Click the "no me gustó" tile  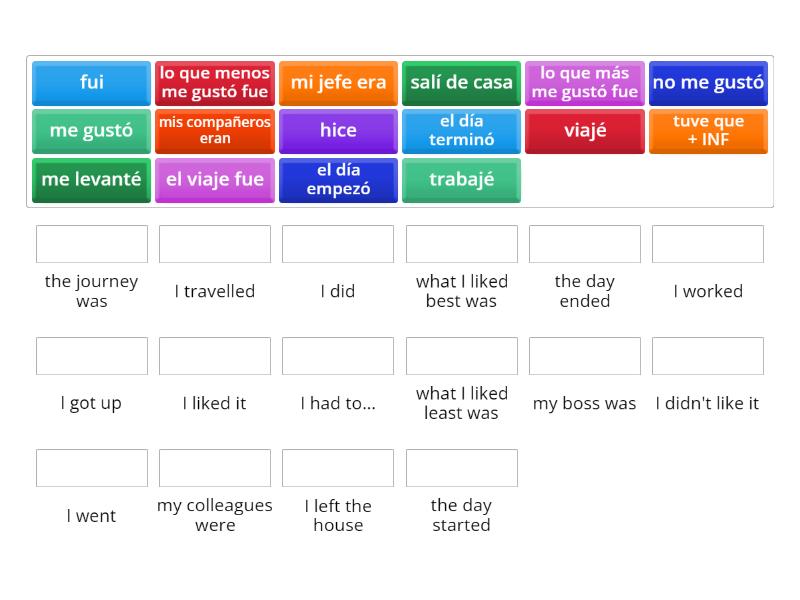tap(708, 83)
